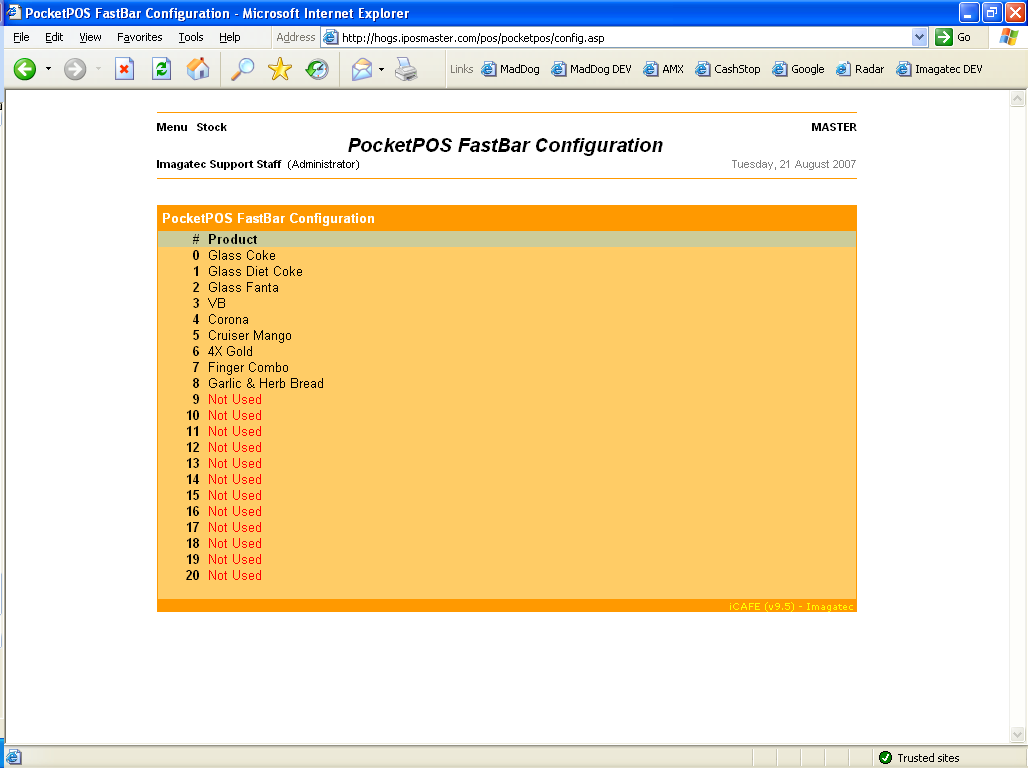Click the red Stop loading icon
The image size is (1028, 768).
(x=124, y=69)
